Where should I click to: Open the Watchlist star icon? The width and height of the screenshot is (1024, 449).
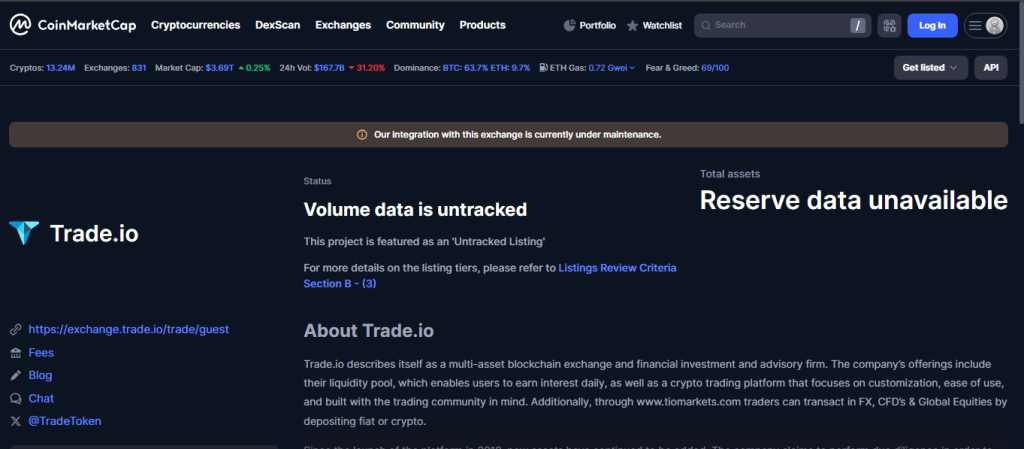pyautogui.click(x=632, y=25)
